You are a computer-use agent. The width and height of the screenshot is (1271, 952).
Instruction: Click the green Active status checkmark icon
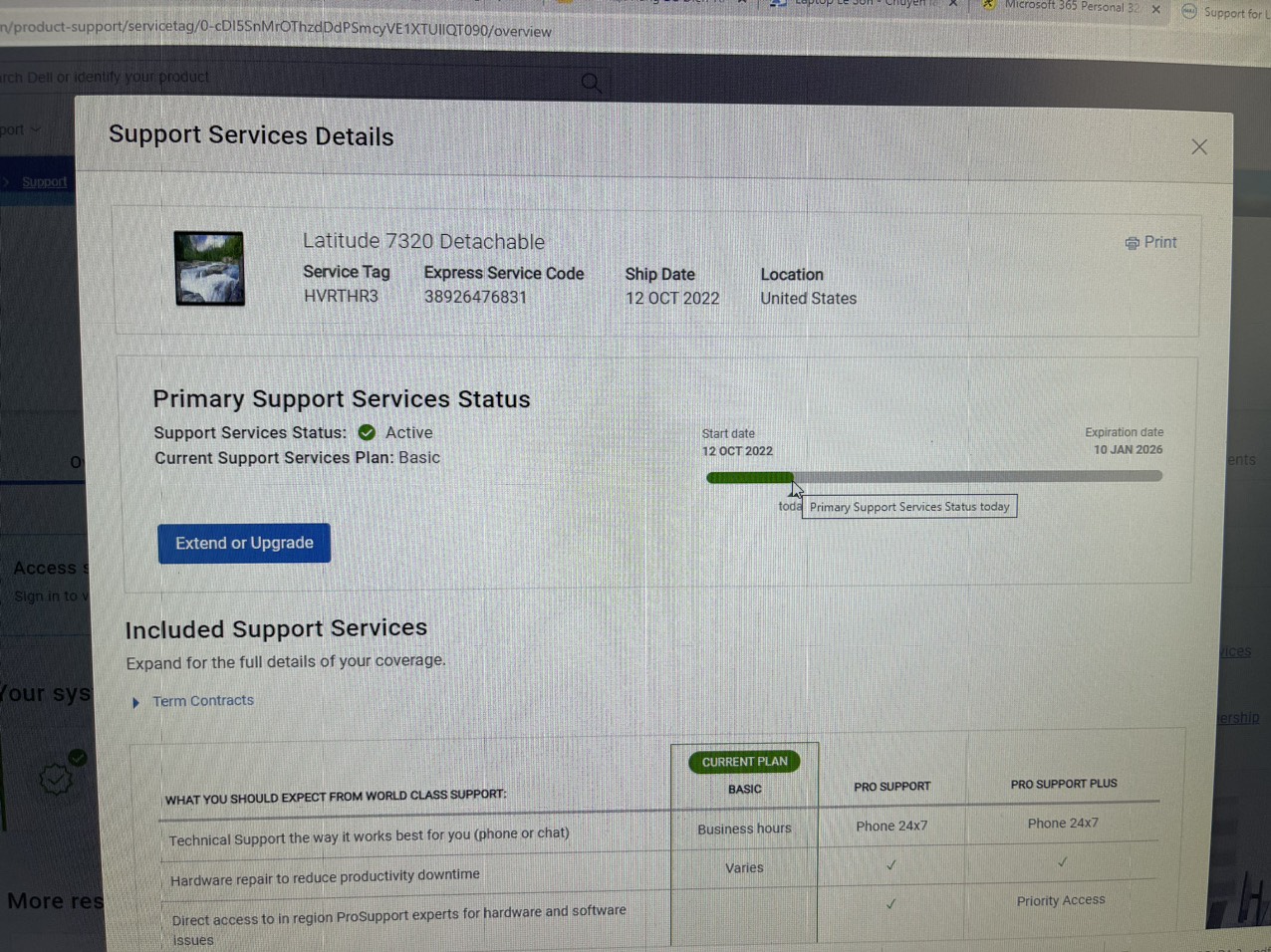[x=367, y=432]
